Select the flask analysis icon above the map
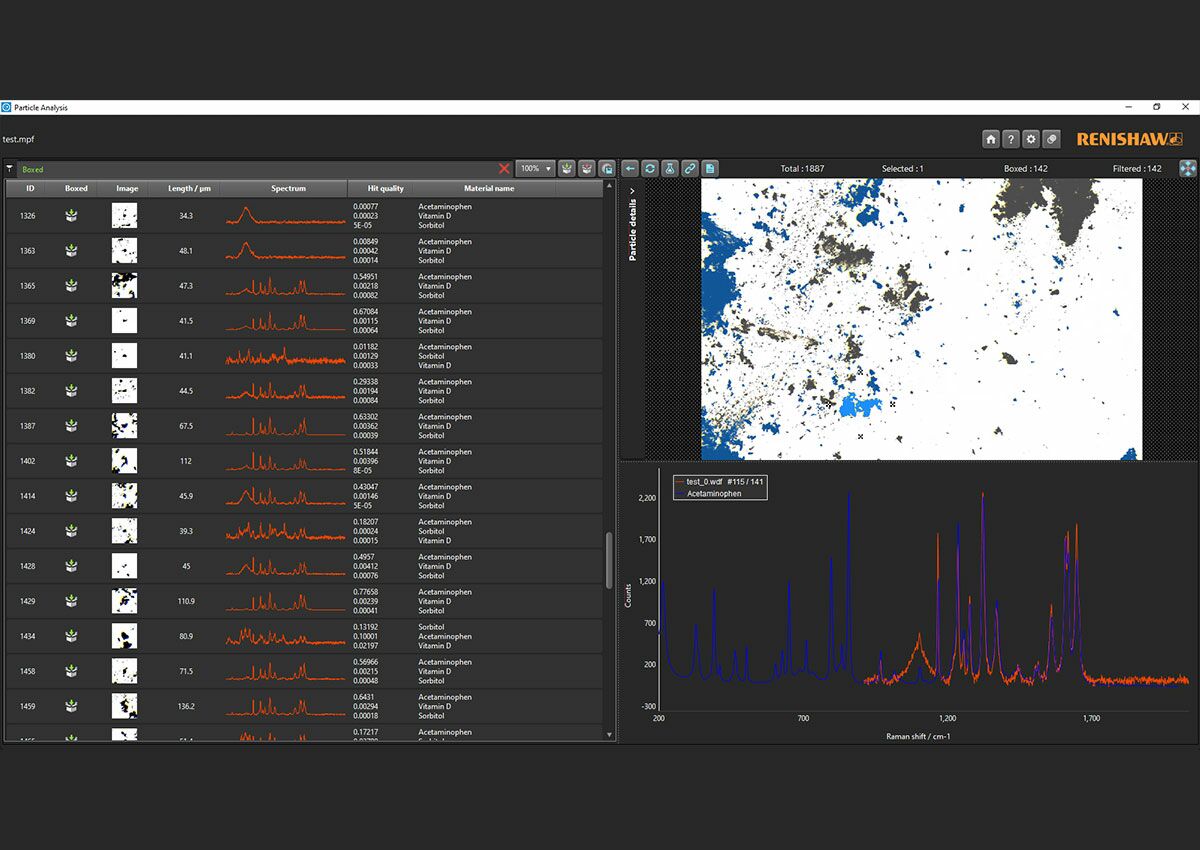This screenshot has width=1200, height=850. point(670,168)
